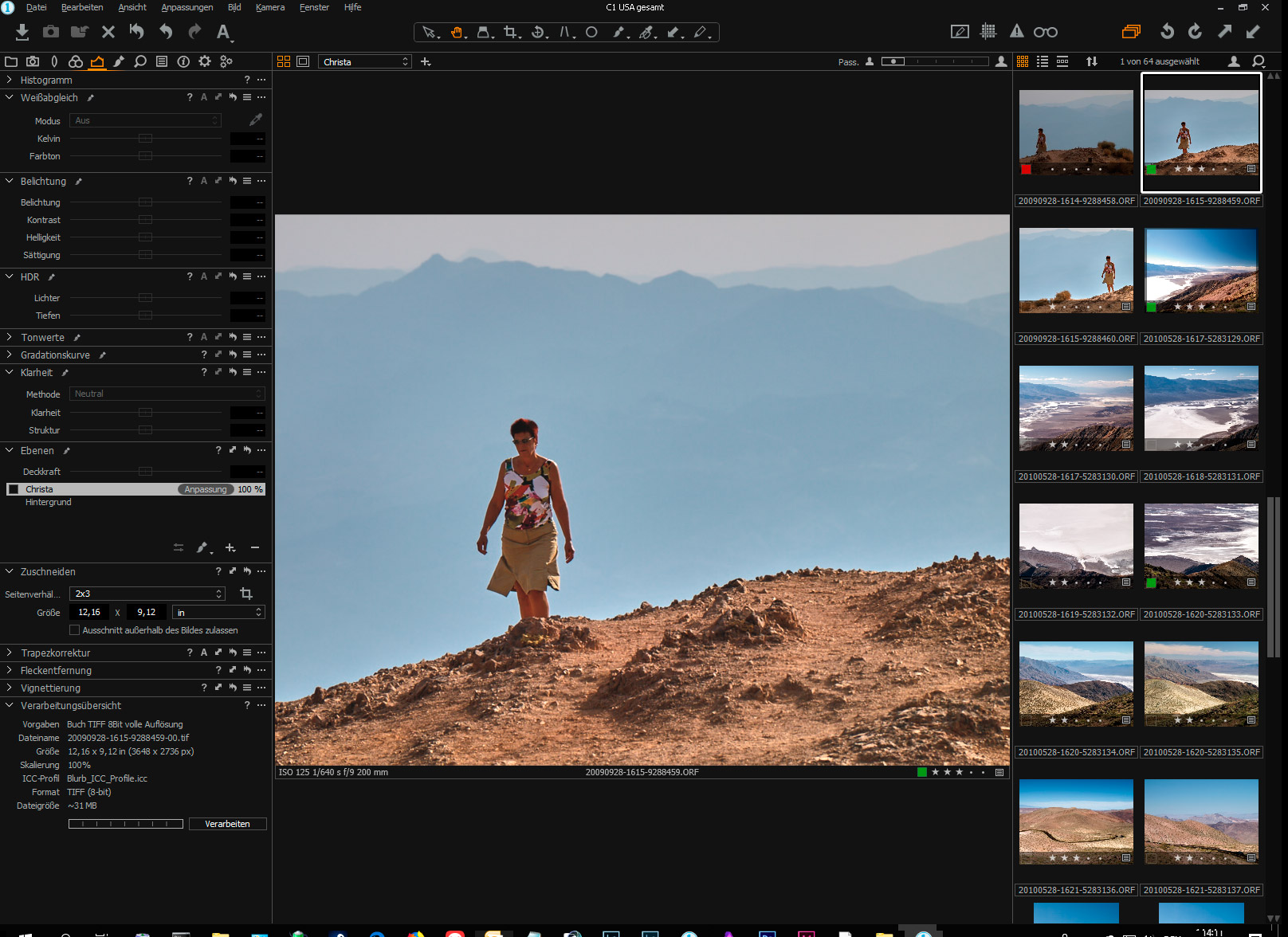Add new layer with plus beside Christa dropdown
1288x937 pixels.
tap(426, 61)
